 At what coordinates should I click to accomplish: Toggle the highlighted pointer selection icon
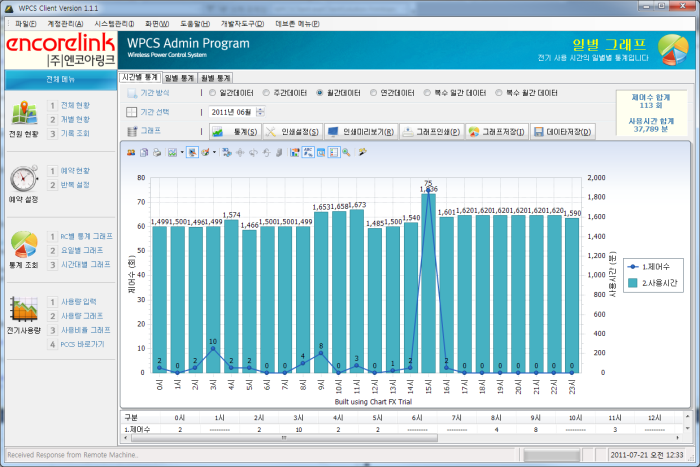192,153
